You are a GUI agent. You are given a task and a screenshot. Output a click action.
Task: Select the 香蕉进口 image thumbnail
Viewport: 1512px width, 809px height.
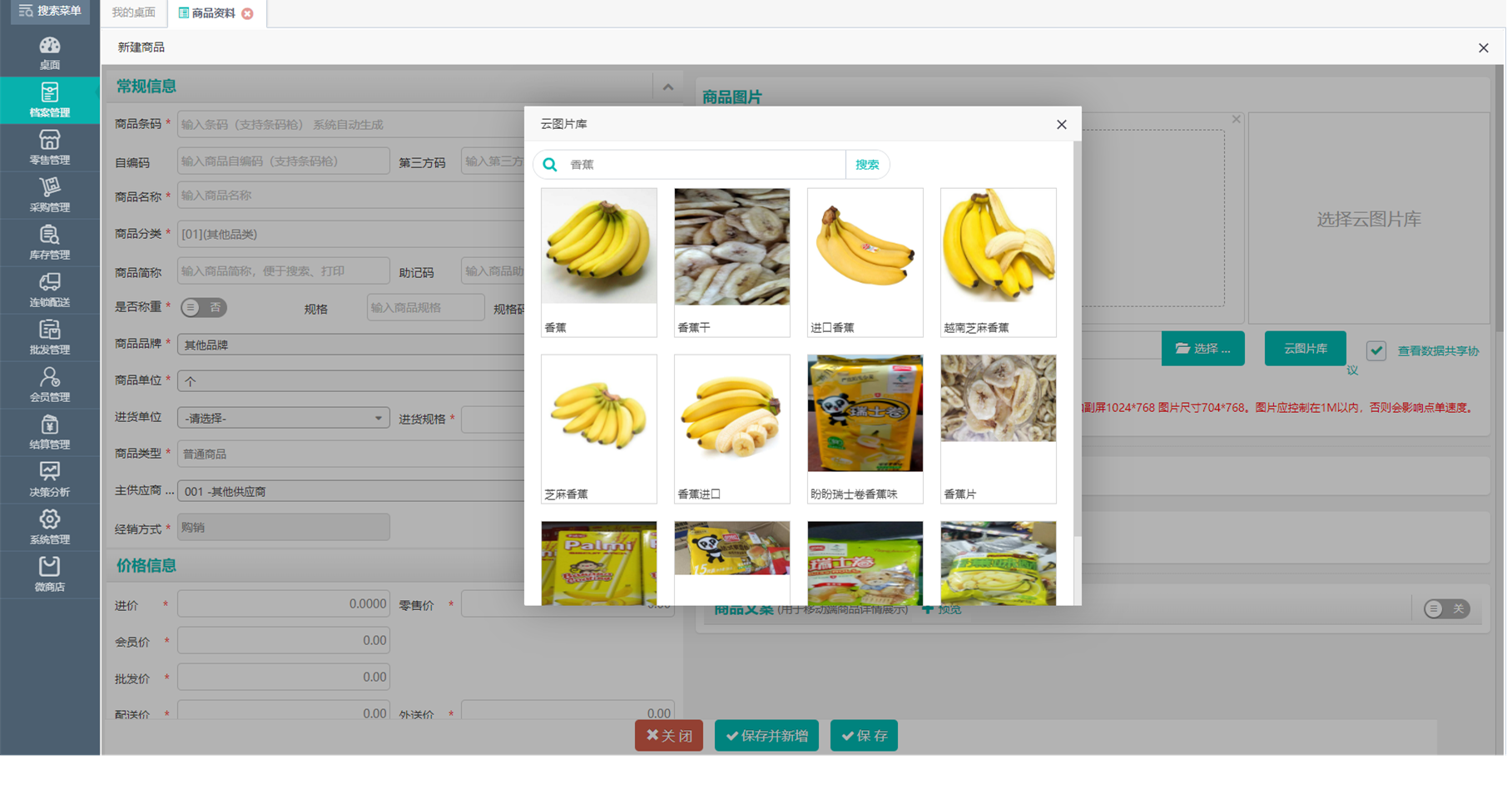click(x=731, y=428)
